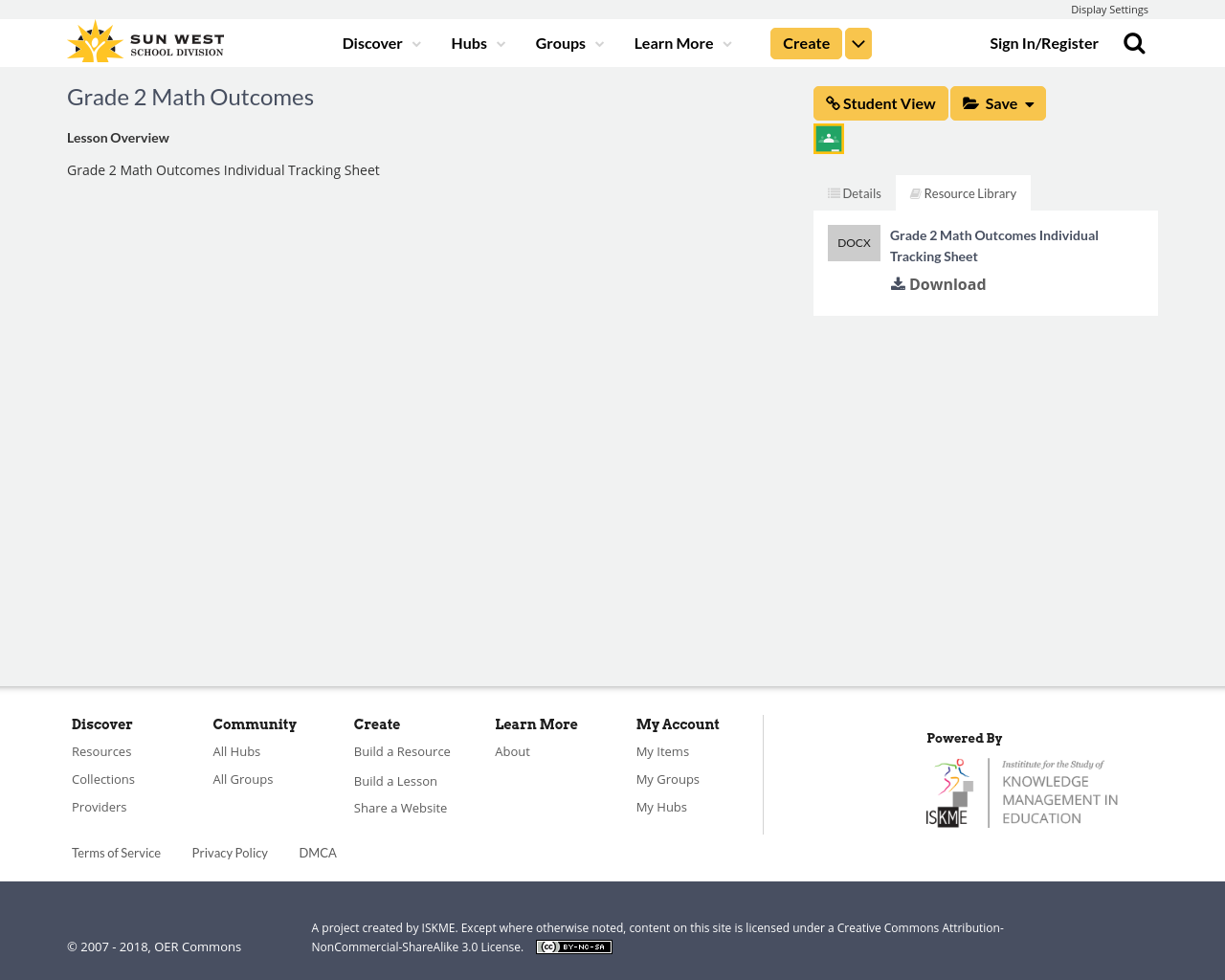This screenshot has height=980, width=1225.
Task: Download the tracking sheet document
Action: (x=938, y=284)
